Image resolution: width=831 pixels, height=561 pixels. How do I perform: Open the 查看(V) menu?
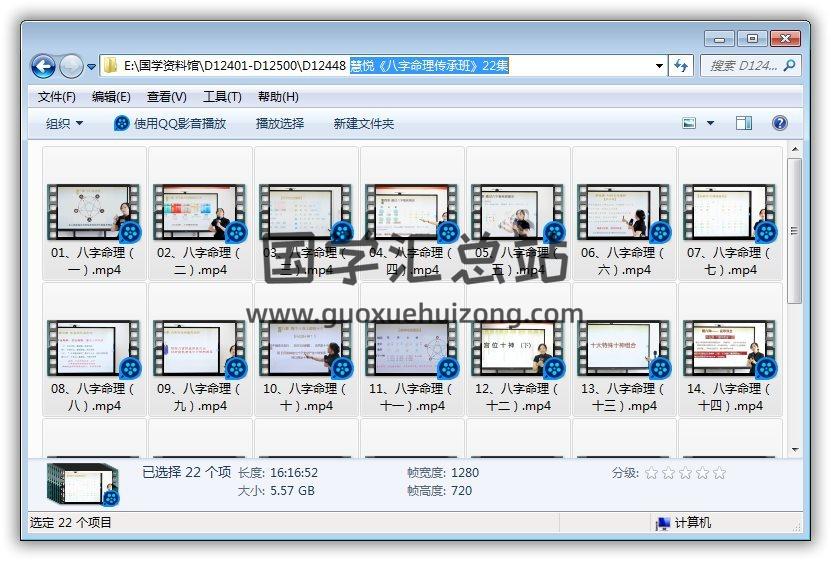(166, 97)
